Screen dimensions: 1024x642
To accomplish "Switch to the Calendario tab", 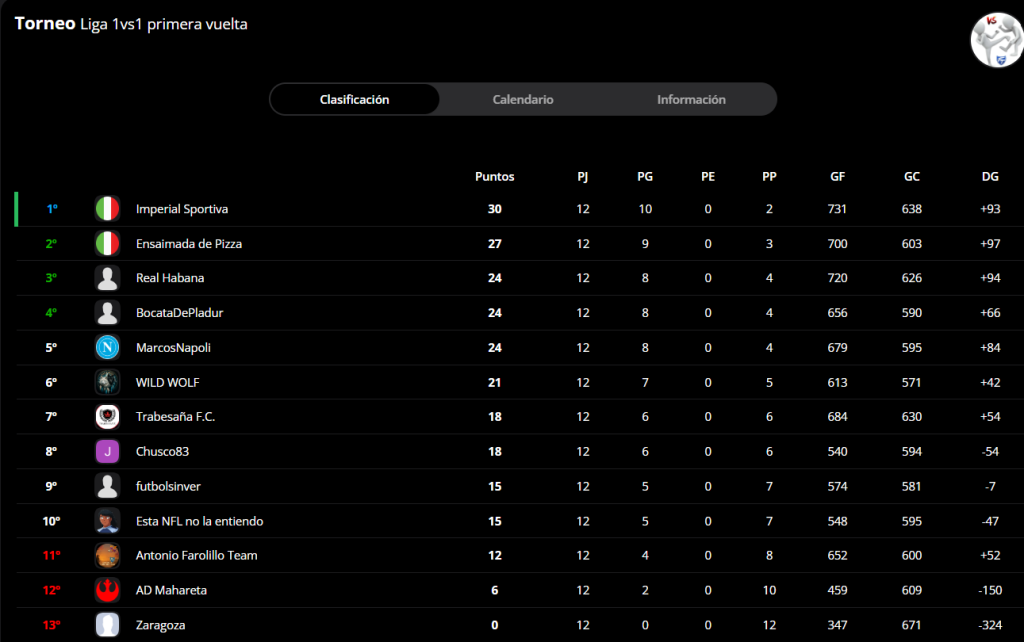I will coord(522,99).
